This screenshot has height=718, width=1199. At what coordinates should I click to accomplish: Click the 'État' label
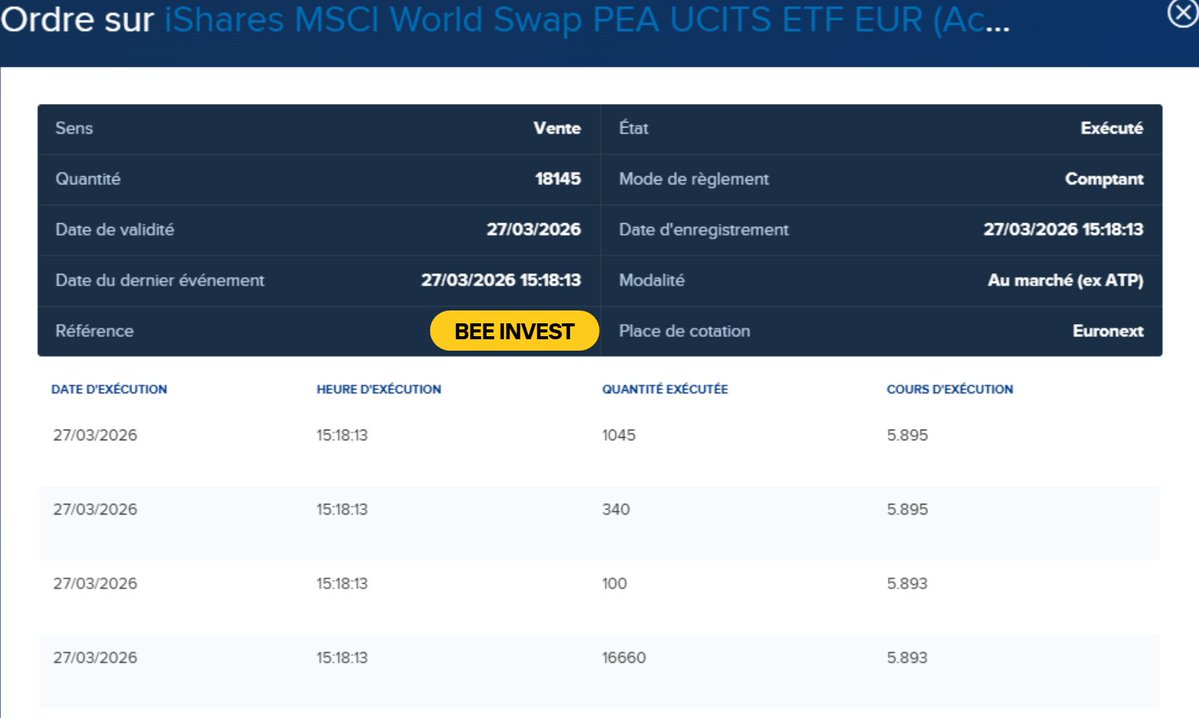click(633, 128)
